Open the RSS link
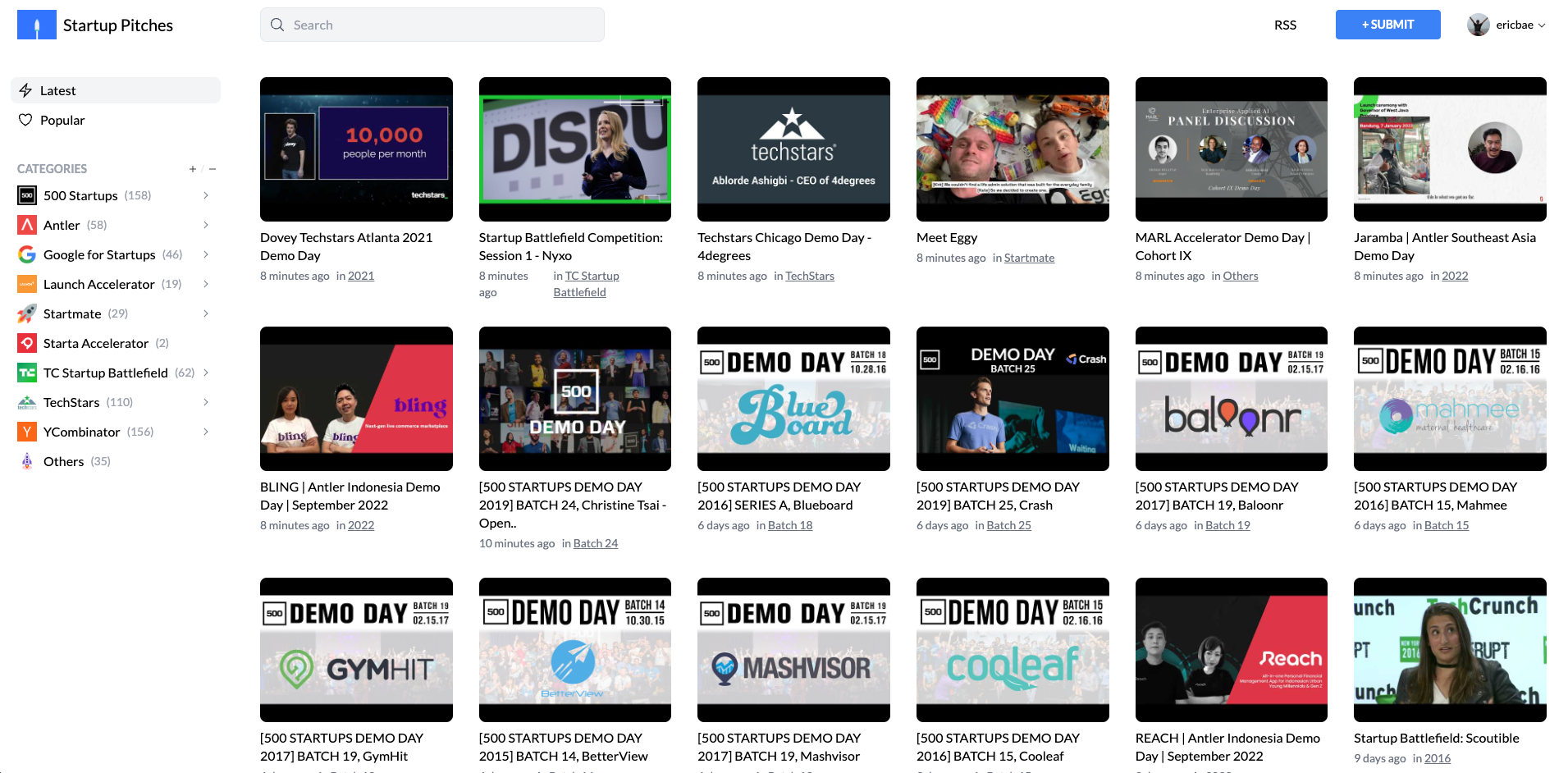The height and width of the screenshot is (773, 1568). 1285,25
